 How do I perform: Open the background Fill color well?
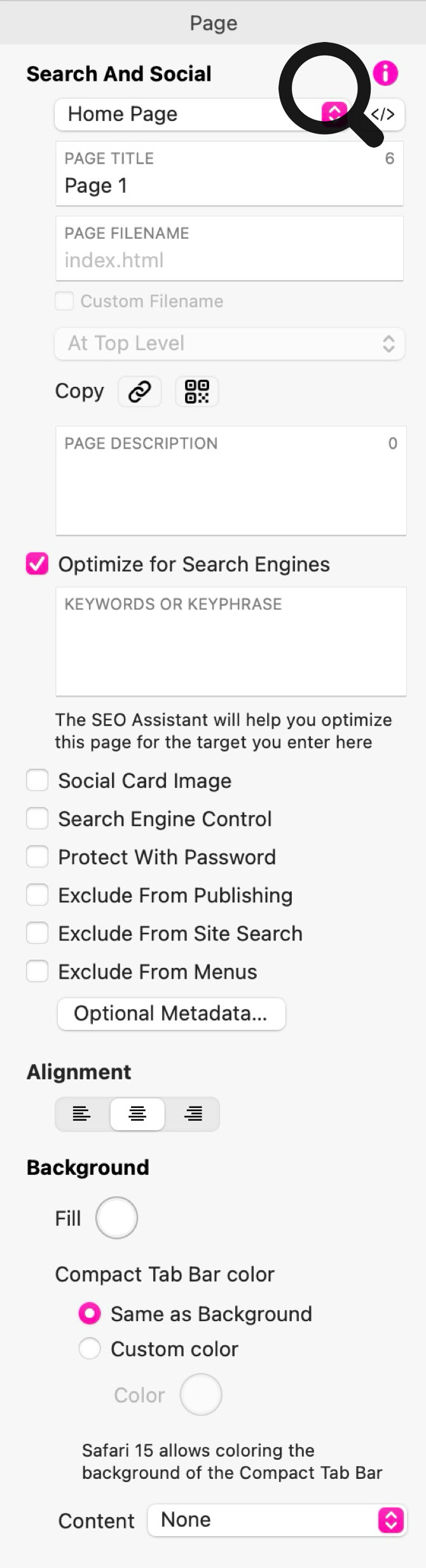click(x=116, y=1218)
